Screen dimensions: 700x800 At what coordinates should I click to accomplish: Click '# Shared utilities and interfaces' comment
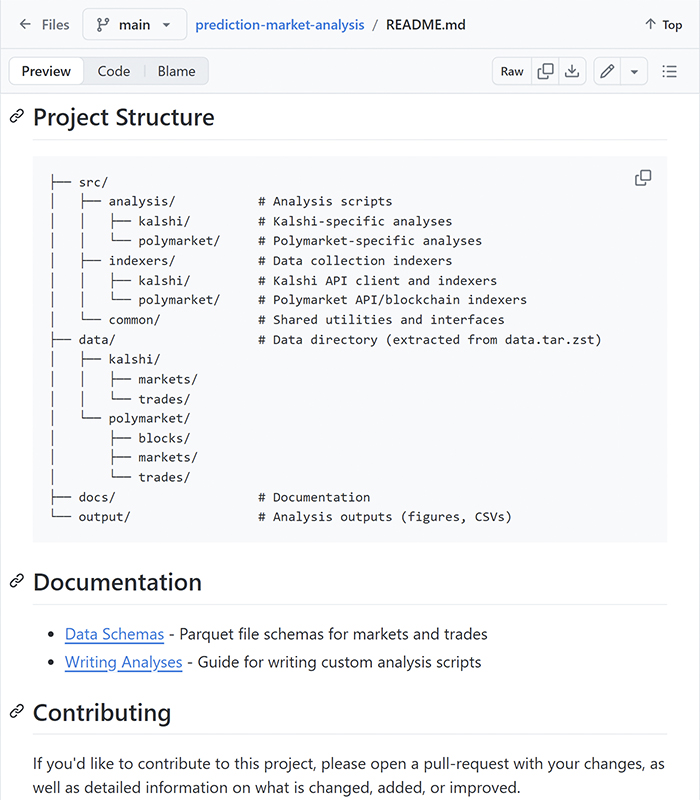click(381, 319)
